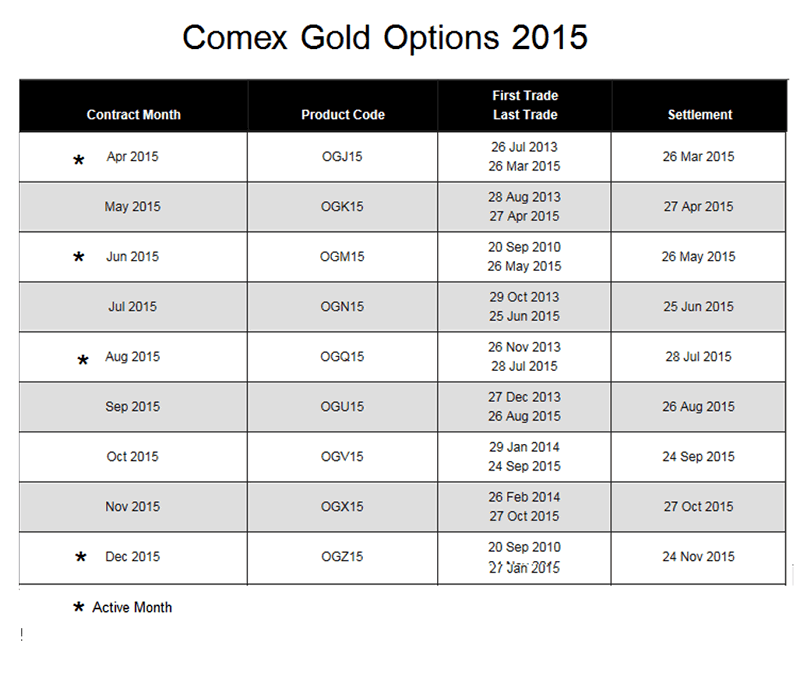Click the asterisk next to Dec 2015
Screen dimensions: 800x678
[81, 558]
